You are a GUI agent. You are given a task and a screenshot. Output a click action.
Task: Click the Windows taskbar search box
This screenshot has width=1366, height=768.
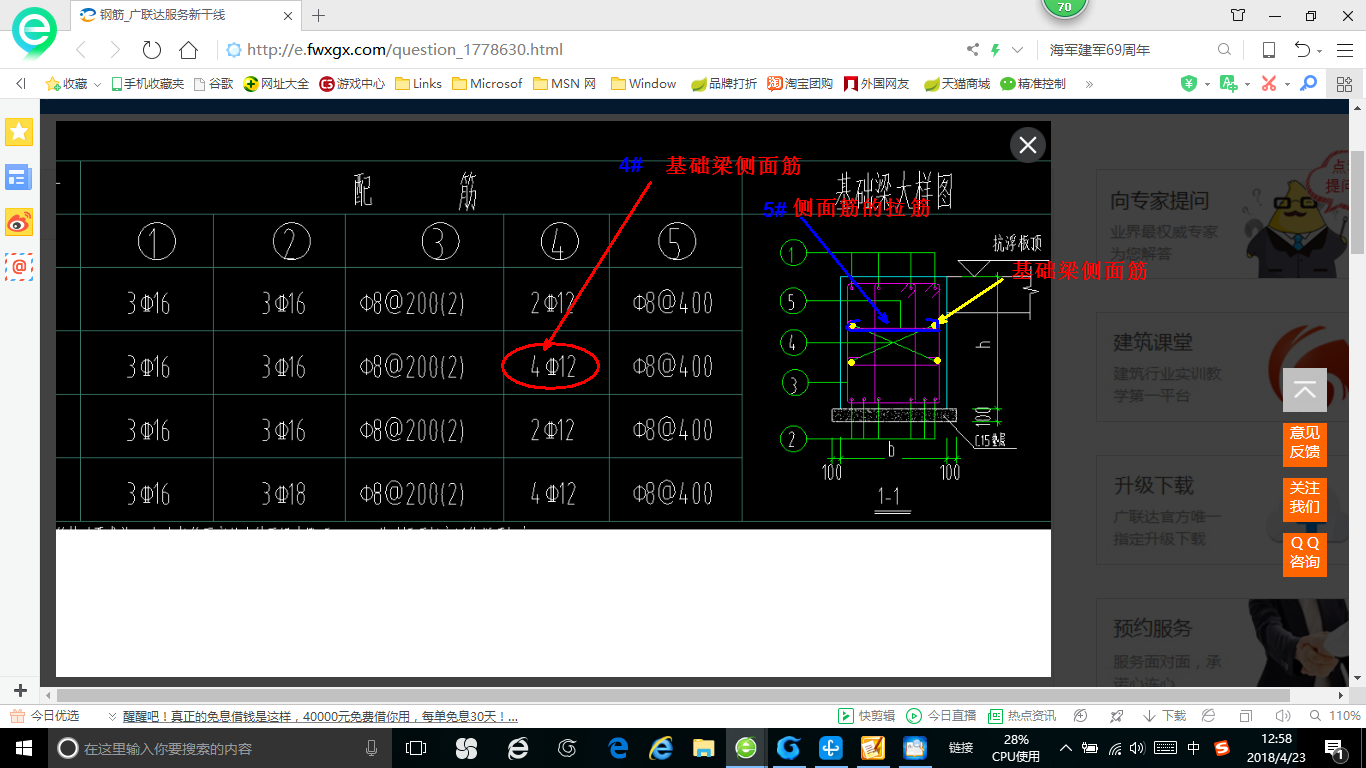pos(219,748)
